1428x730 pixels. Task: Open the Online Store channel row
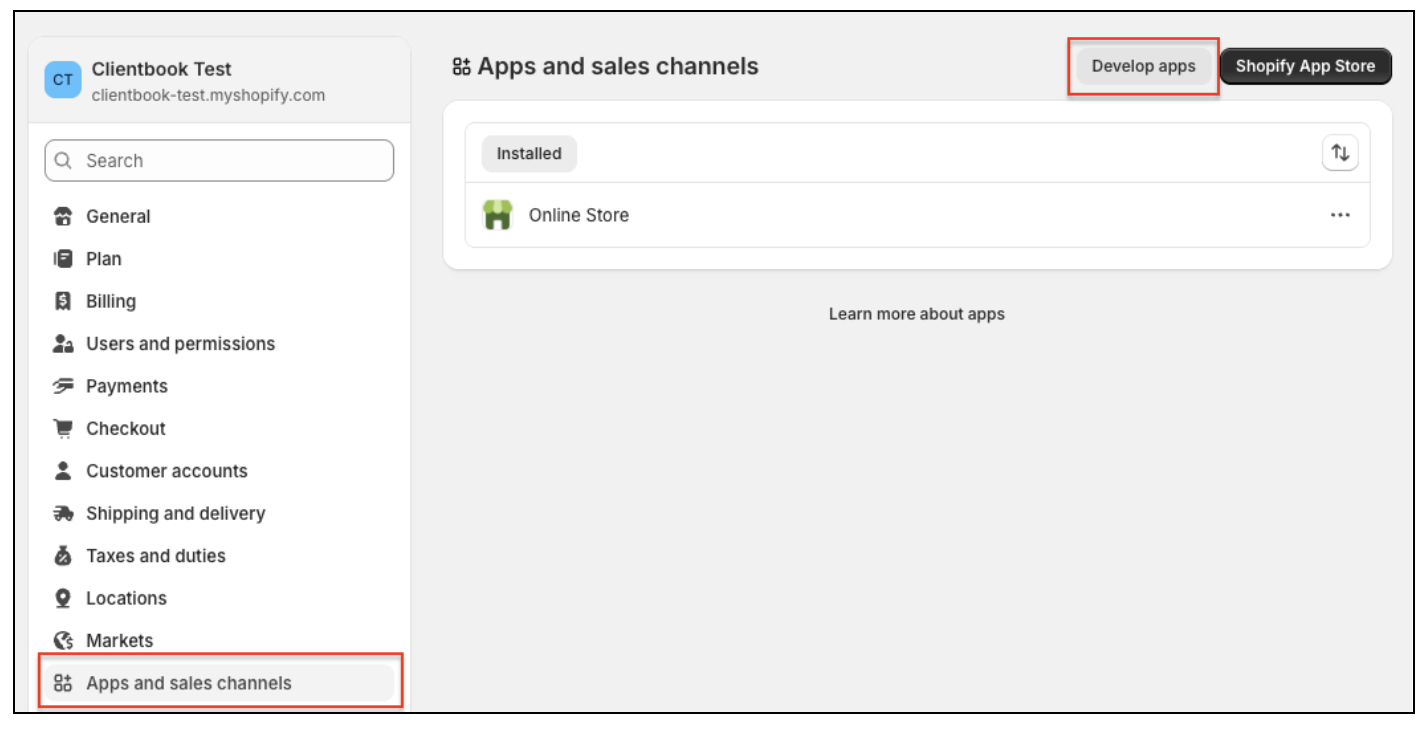pyautogui.click(x=917, y=215)
